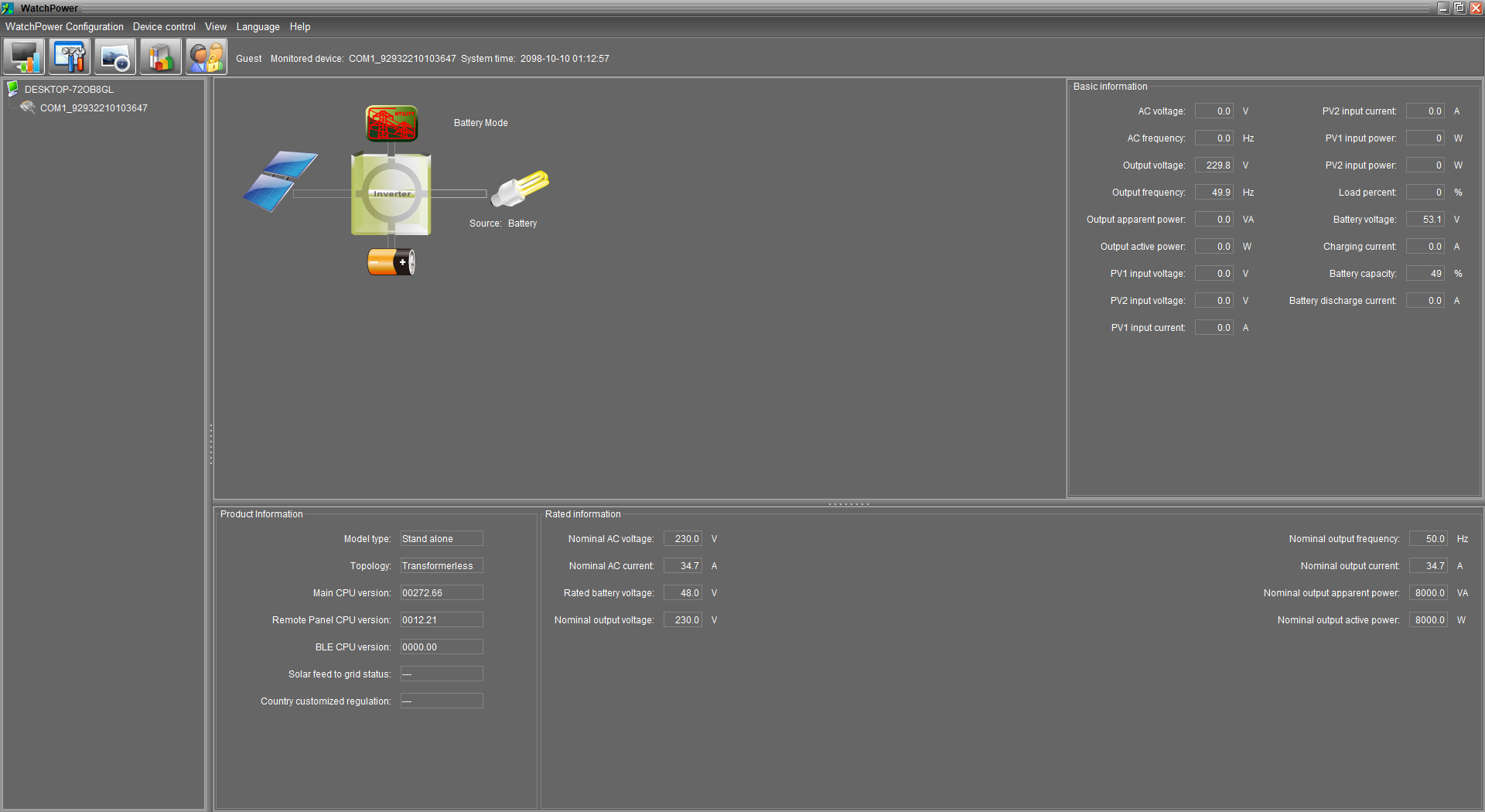Click the Rated information panel title

pos(582,514)
